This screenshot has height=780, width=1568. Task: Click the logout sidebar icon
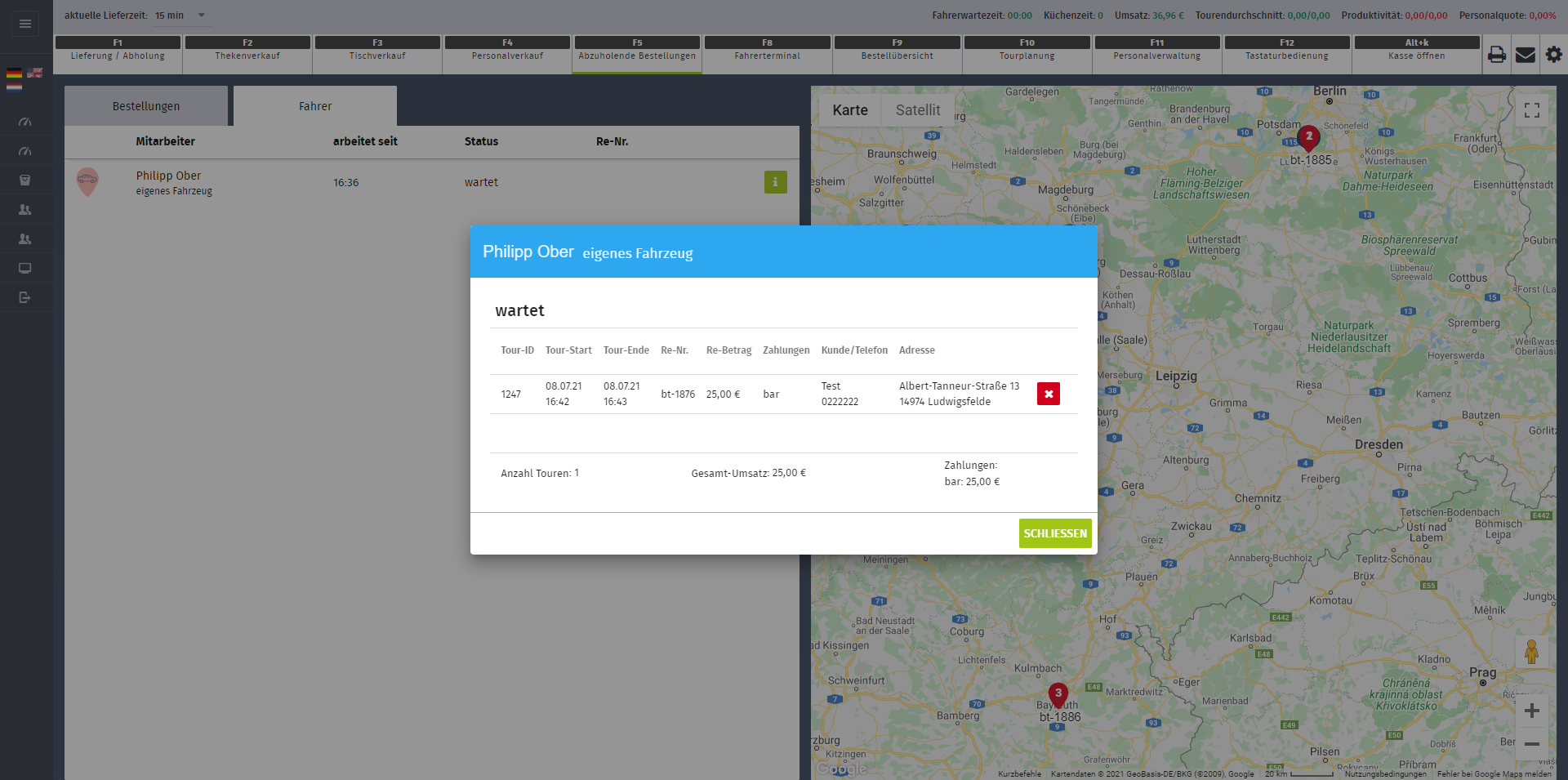(25, 297)
